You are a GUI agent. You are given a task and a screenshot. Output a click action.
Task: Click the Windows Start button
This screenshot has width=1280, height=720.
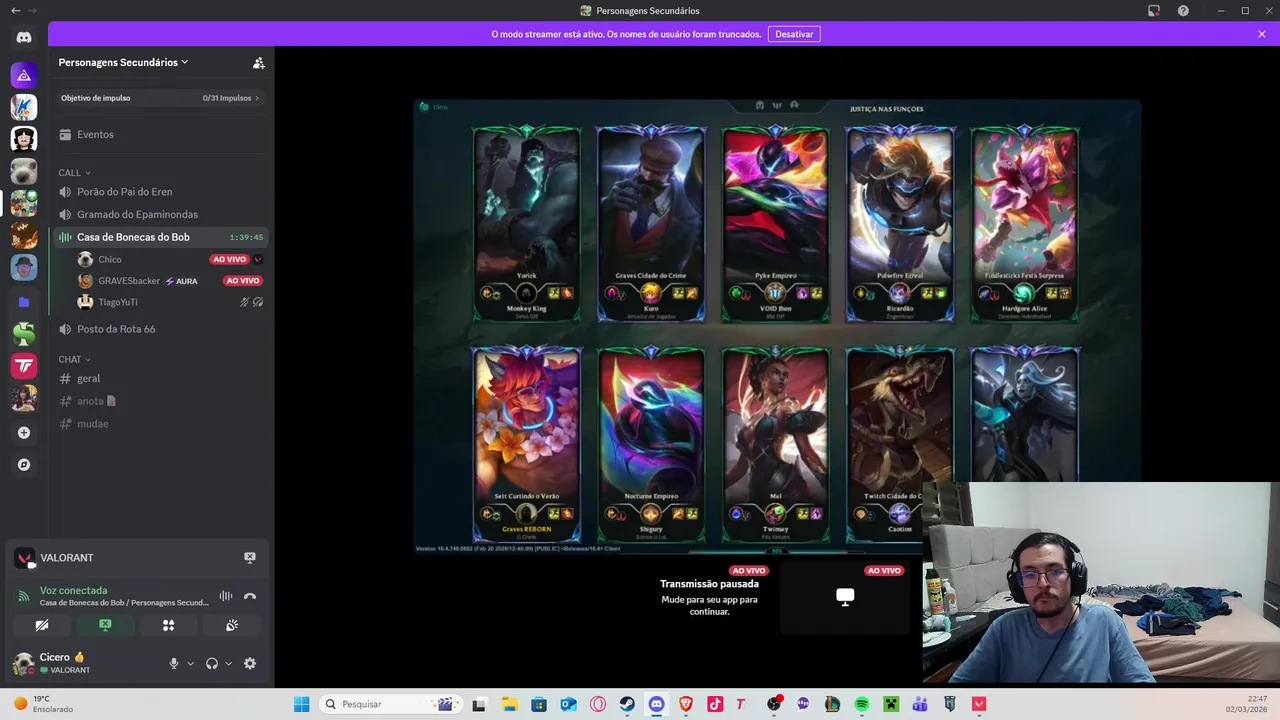[301, 704]
